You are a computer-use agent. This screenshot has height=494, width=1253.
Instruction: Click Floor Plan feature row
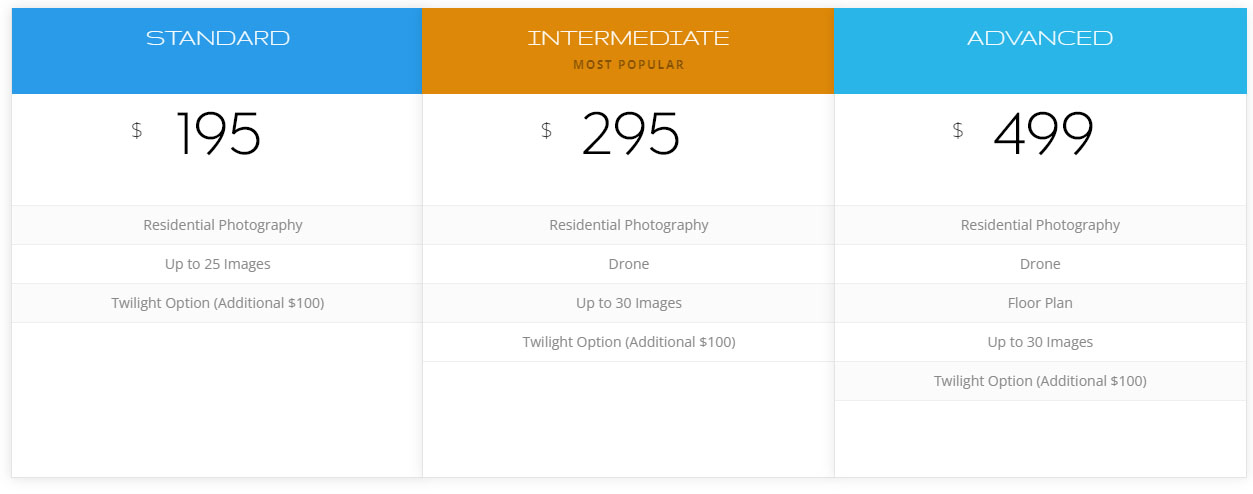pyautogui.click(x=1040, y=303)
